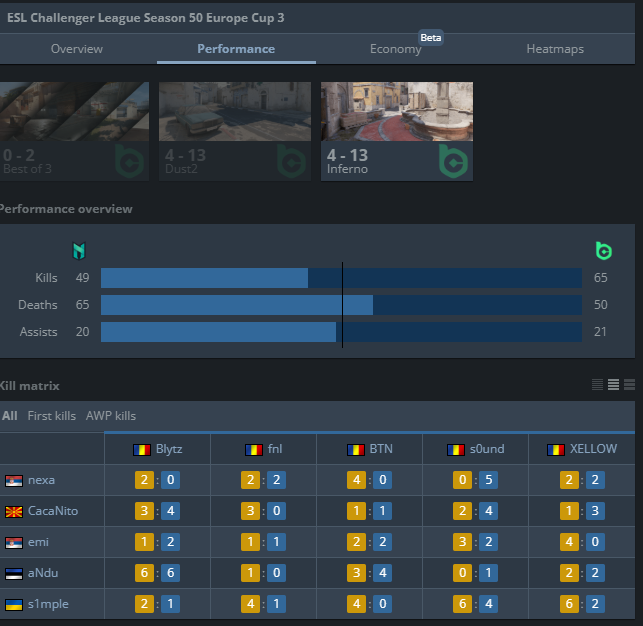This screenshot has width=643, height=626.
Task: Click the Kills comparison bar
Action: click(341, 278)
